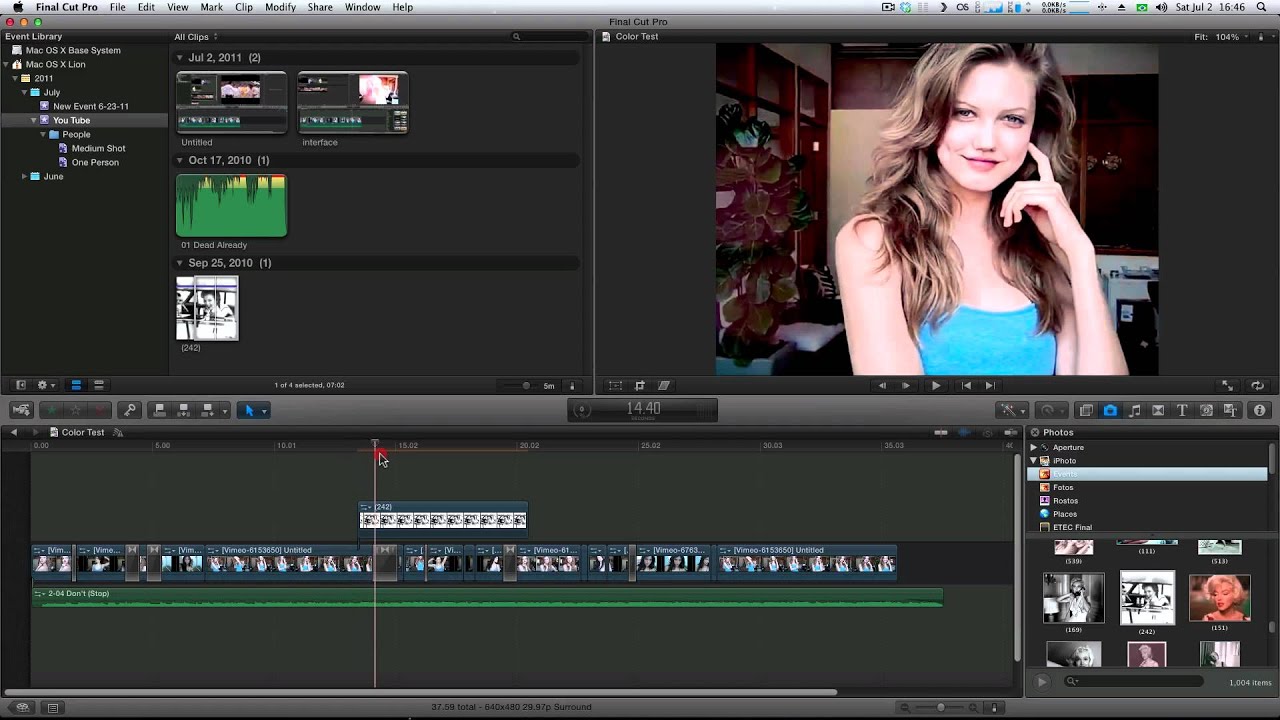Open clip appearance switch in event browser
Screen dimensions: 1280x720
coord(573,385)
